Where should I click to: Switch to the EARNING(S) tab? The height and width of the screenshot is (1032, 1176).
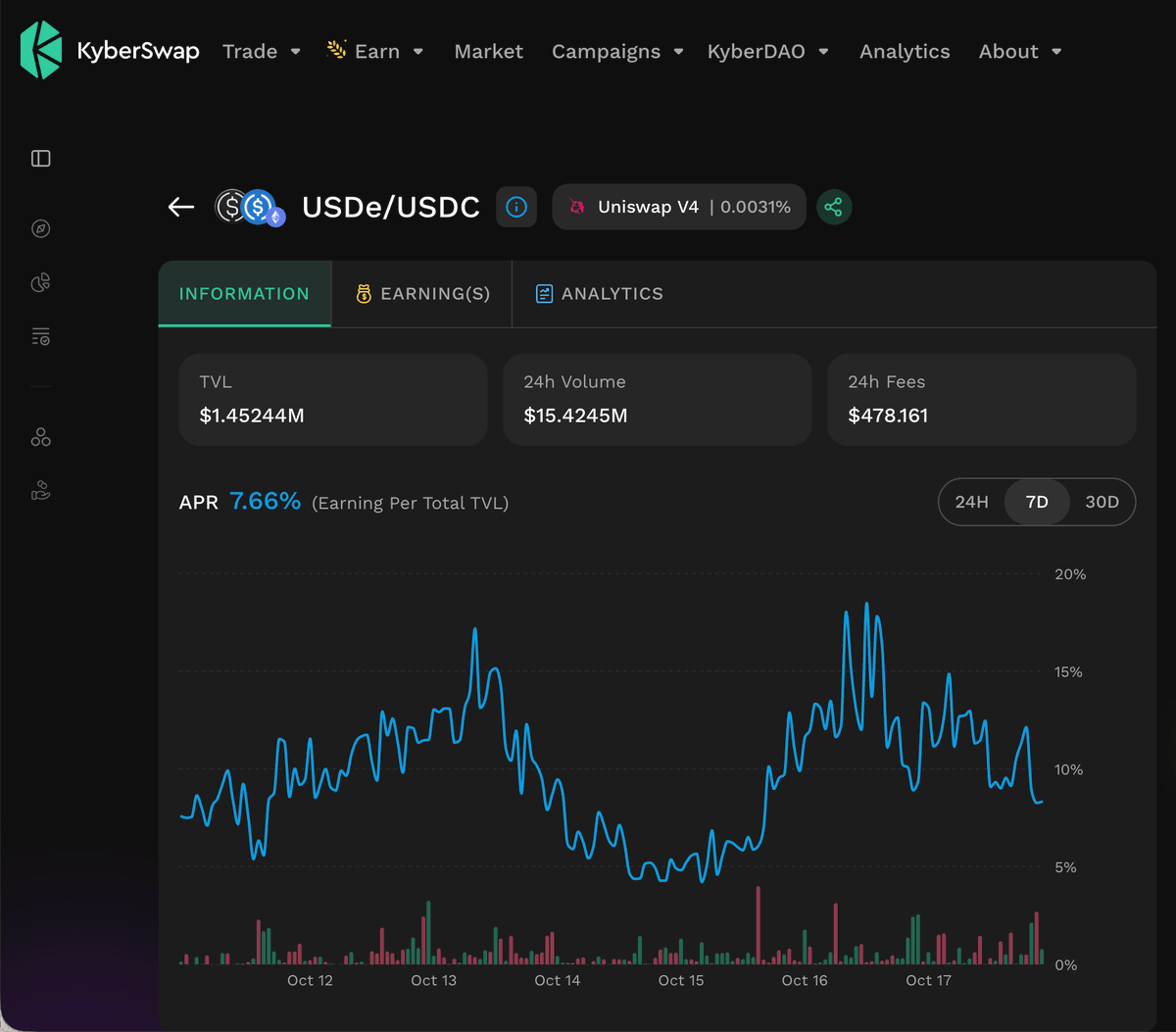click(422, 294)
